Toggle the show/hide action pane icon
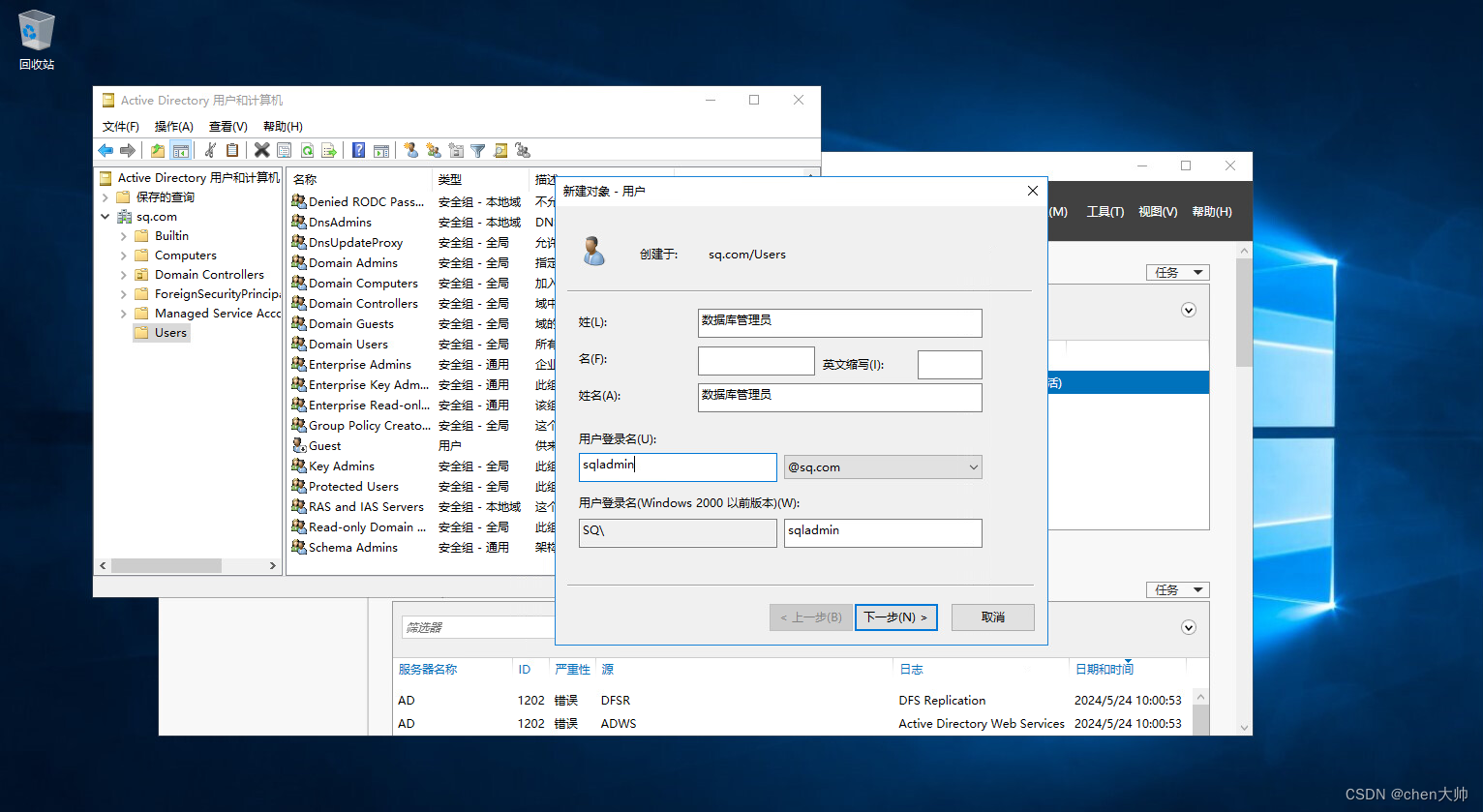This screenshot has width=1483, height=812. pos(381,150)
